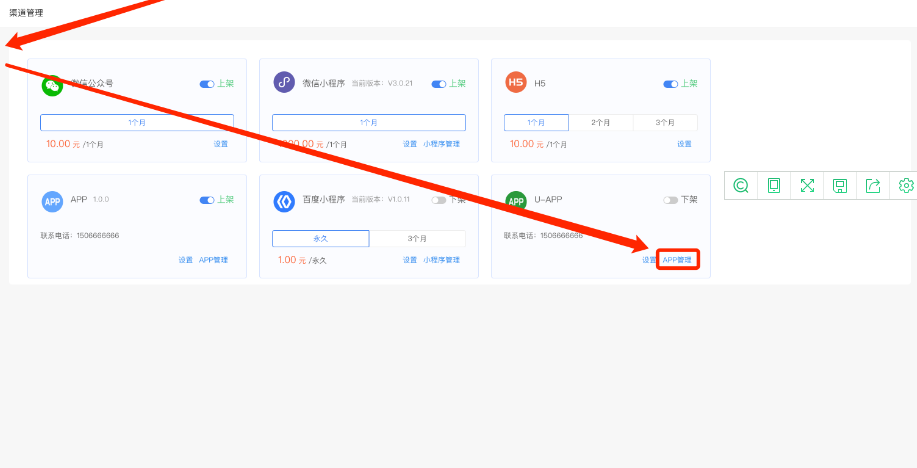Open settings gear in the floating toolbar

coord(906,185)
